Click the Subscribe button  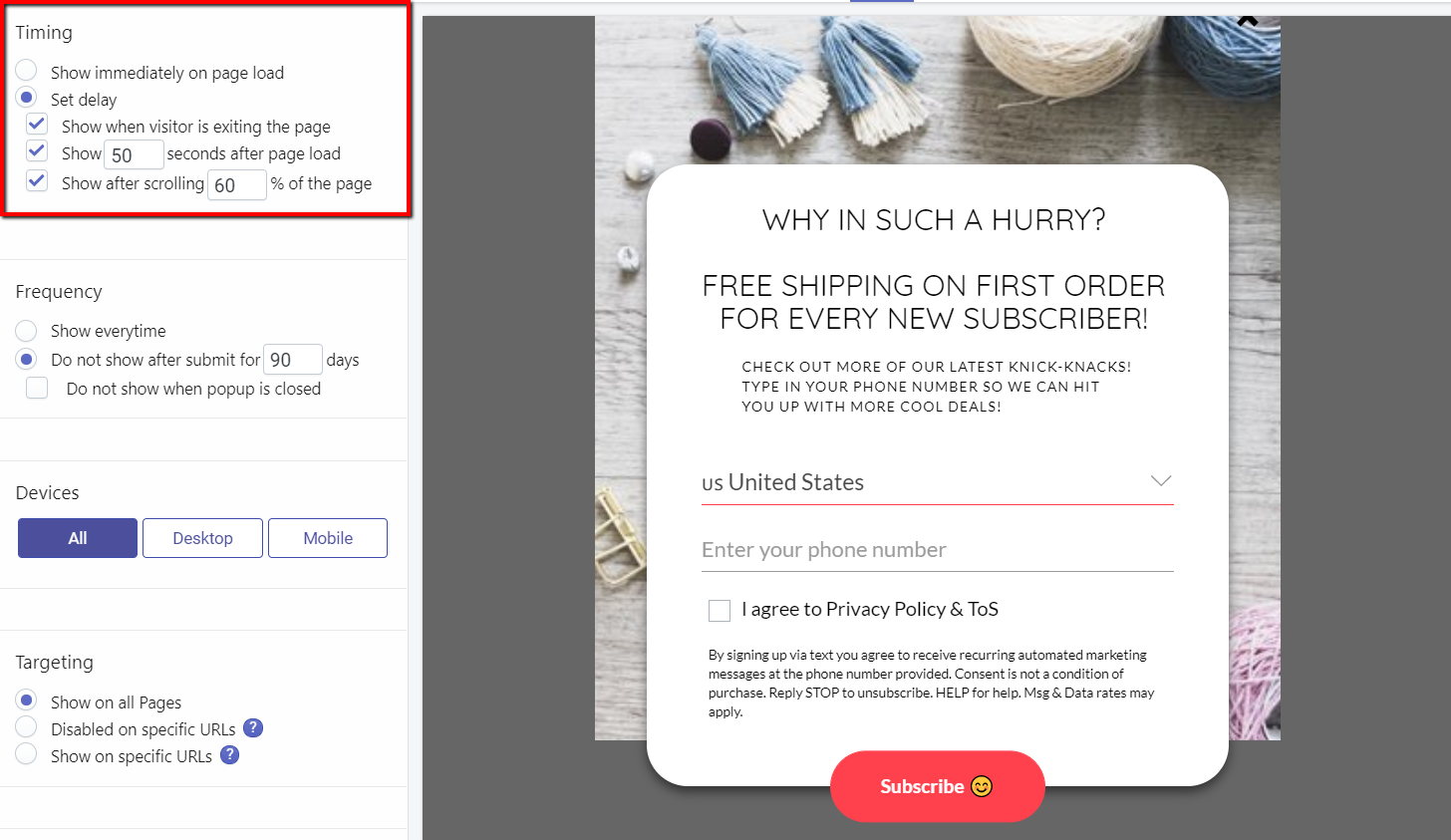coord(937,786)
